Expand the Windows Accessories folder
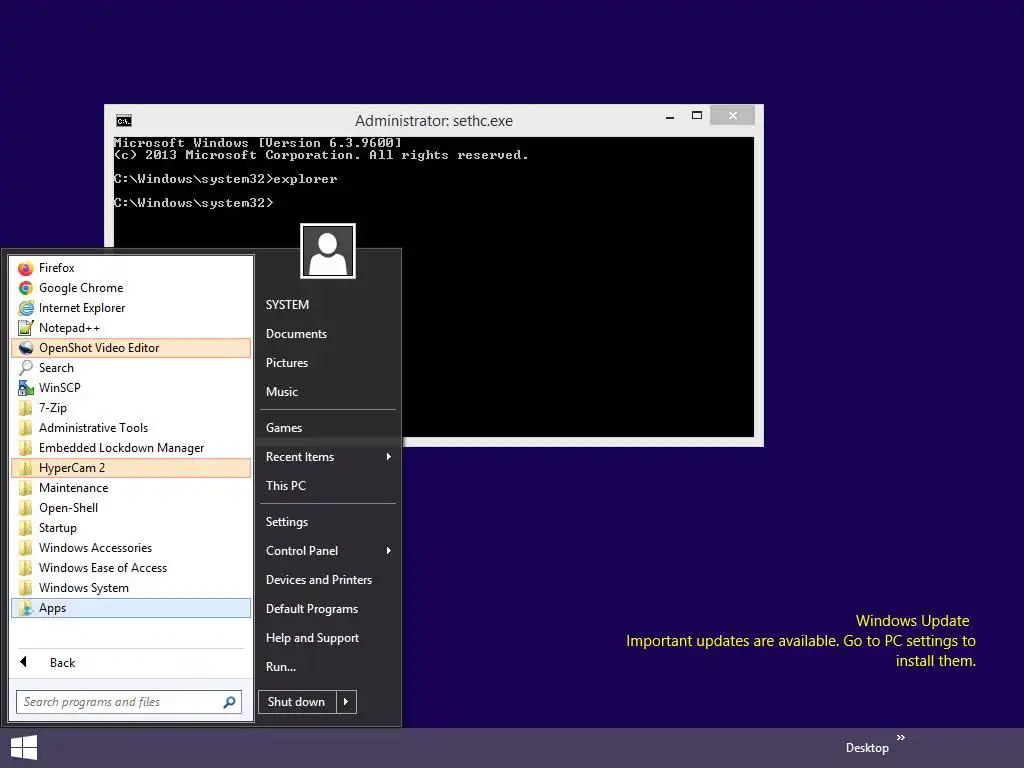Image resolution: width=1024 pixels, height=768 pixels. [x=131, y=548]
